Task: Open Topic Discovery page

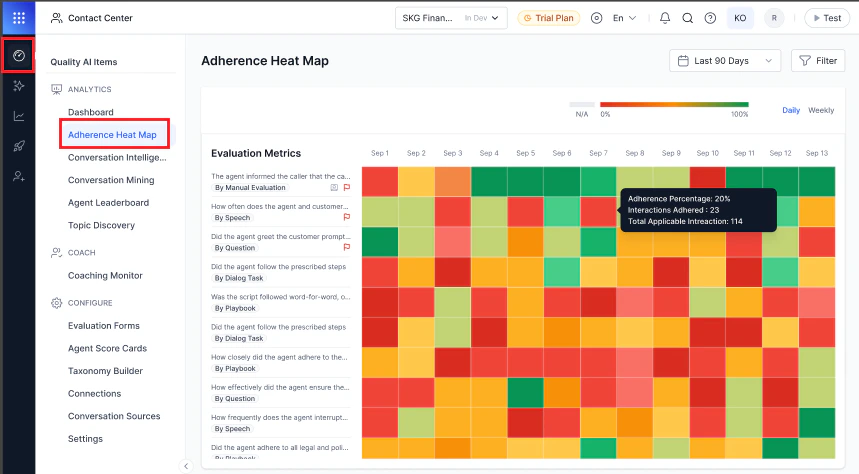Action: click(101, 225)
